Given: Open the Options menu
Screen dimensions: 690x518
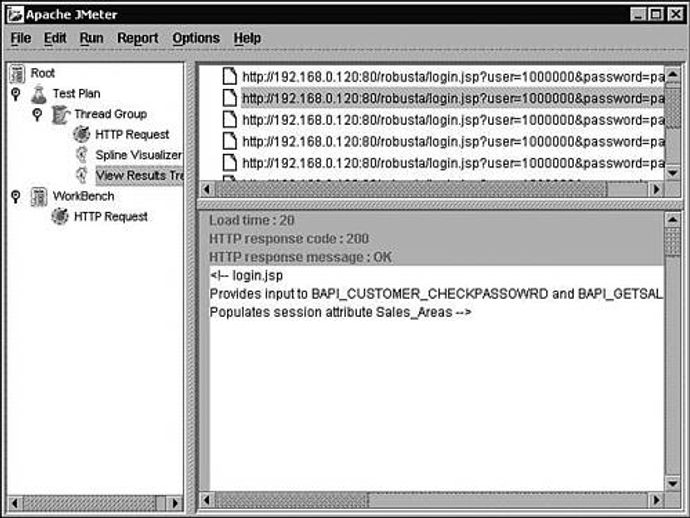Looking at the screenshot, I should tap(196, 38).
